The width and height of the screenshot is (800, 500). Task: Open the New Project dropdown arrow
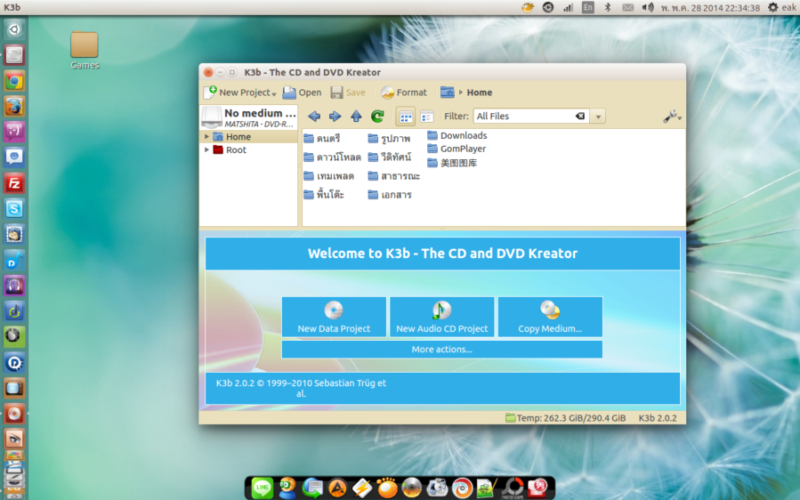pyautogui.click(x=274, y=94)
